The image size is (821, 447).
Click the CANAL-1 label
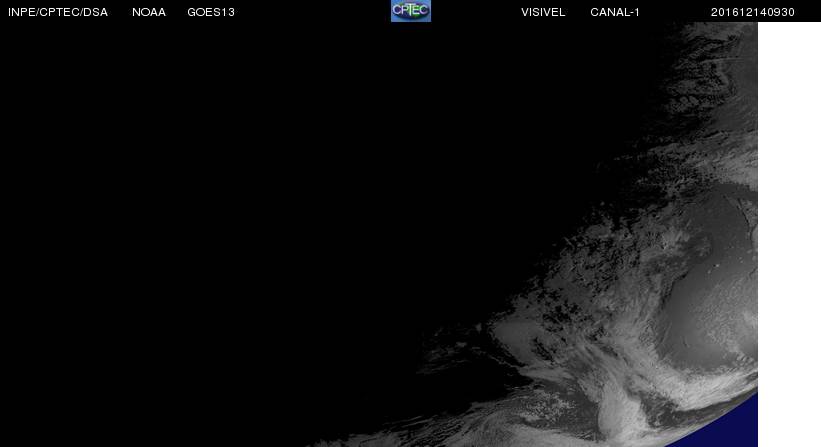(615, 12)
